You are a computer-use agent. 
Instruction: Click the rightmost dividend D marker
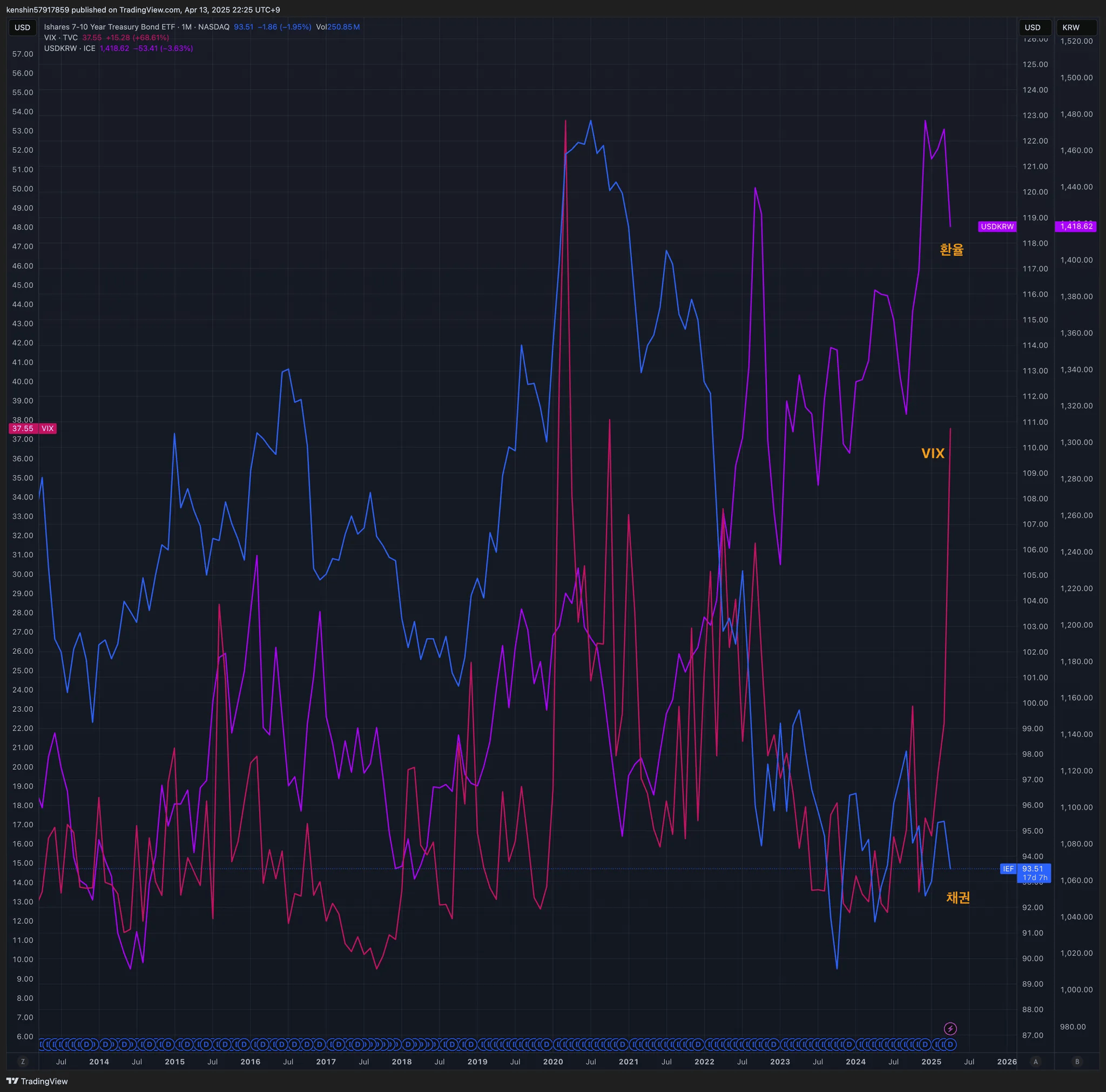(x=950, y=1044)
